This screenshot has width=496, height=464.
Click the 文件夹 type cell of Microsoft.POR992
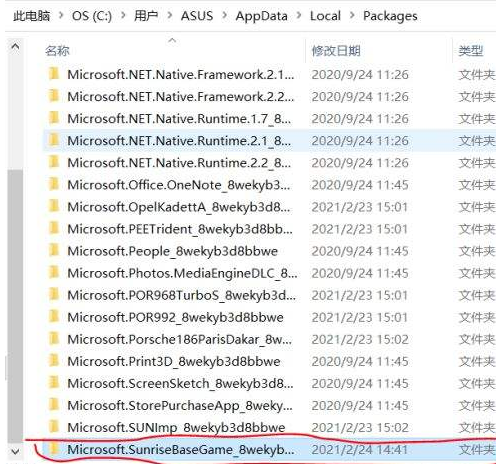pos(477,317)
